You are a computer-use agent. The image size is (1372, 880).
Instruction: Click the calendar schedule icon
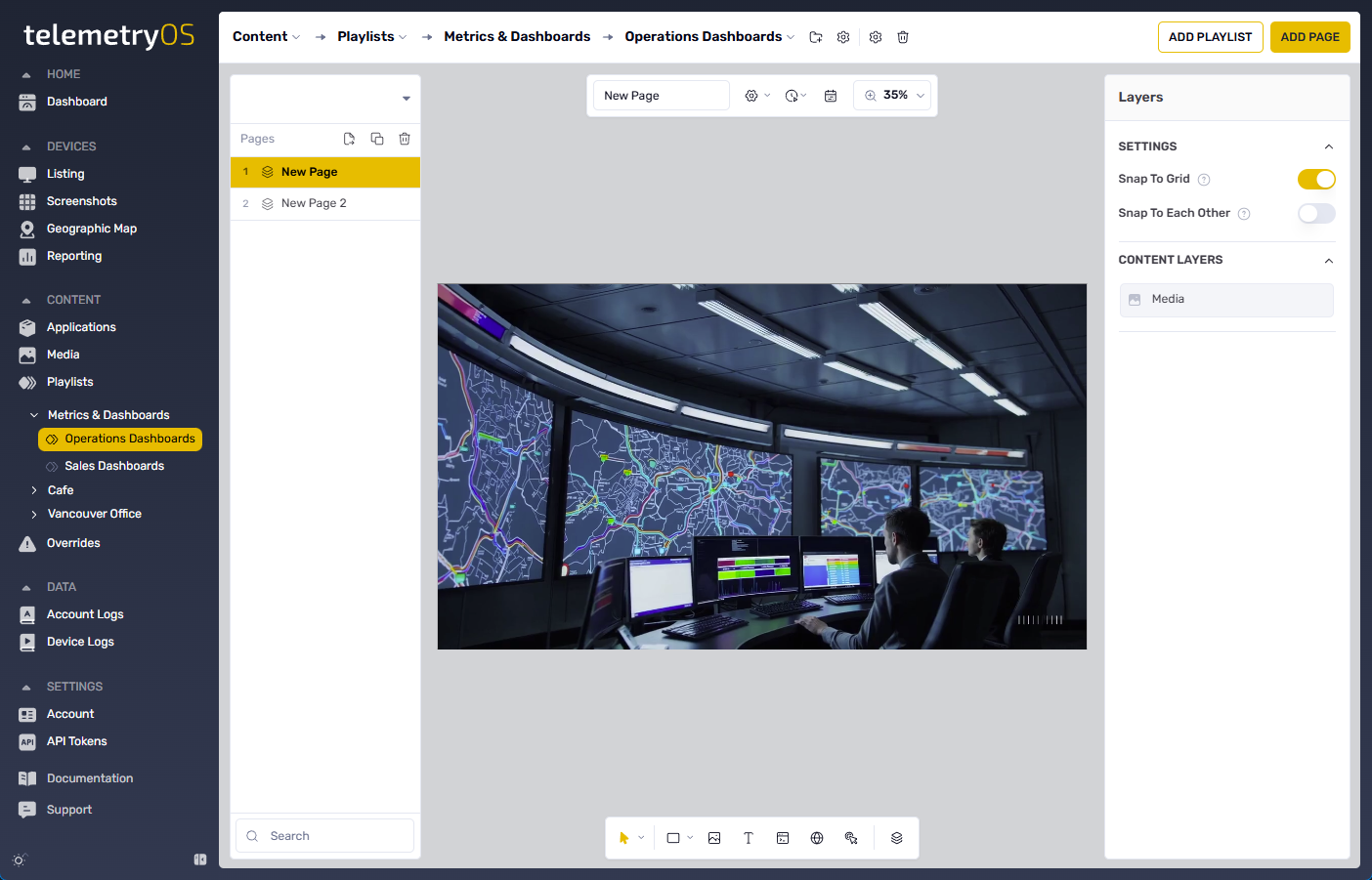click(831, 96)
